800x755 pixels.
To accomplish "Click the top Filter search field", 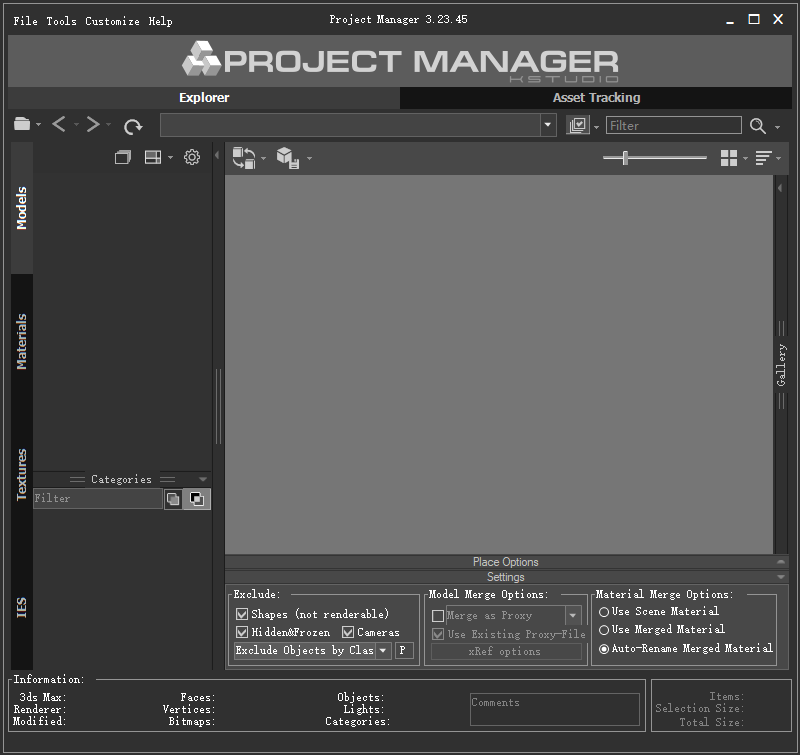I will coord(673,125).
